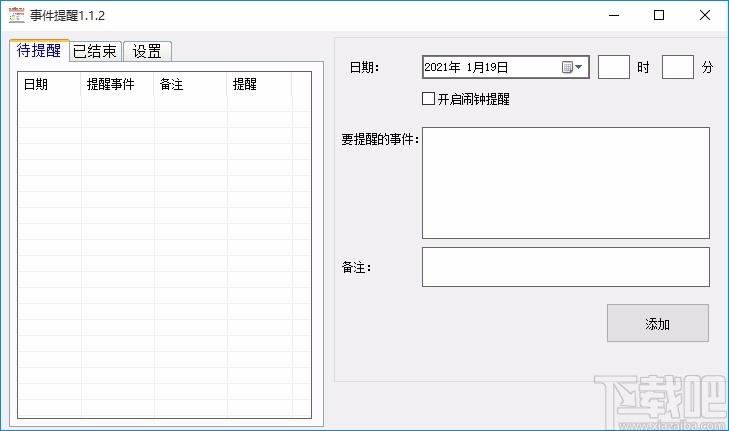Click the minute (分) input box

(678, 67)
